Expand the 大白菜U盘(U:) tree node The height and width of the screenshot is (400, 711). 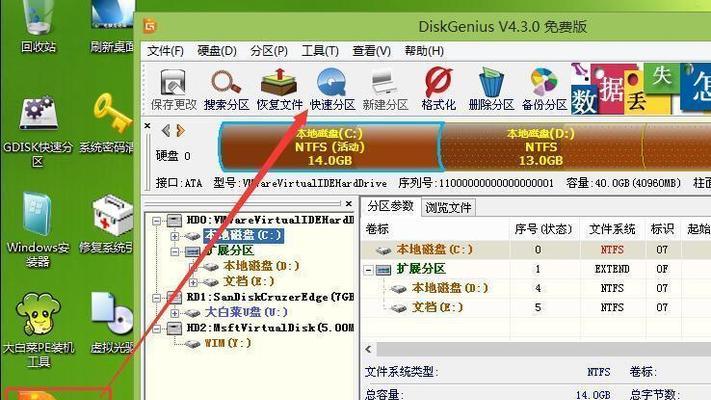coord(175,313)
